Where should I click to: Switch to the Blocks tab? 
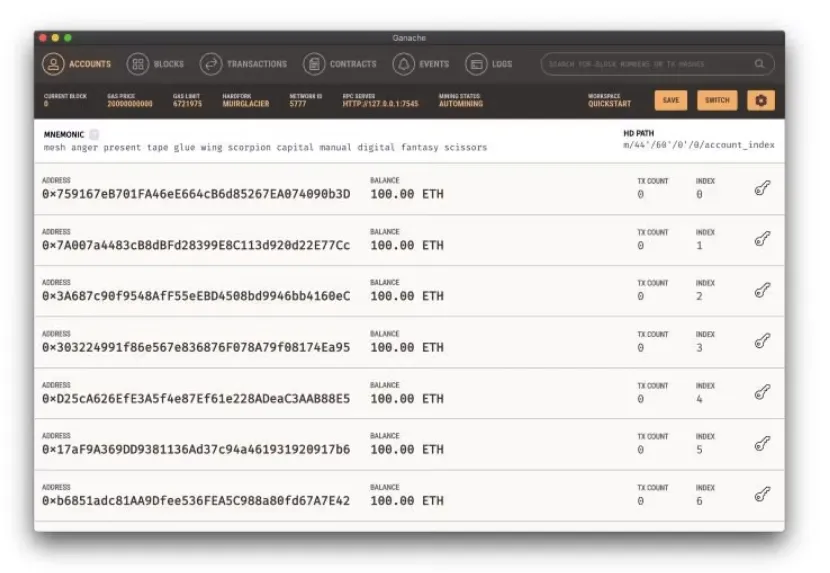coord(156,64)
